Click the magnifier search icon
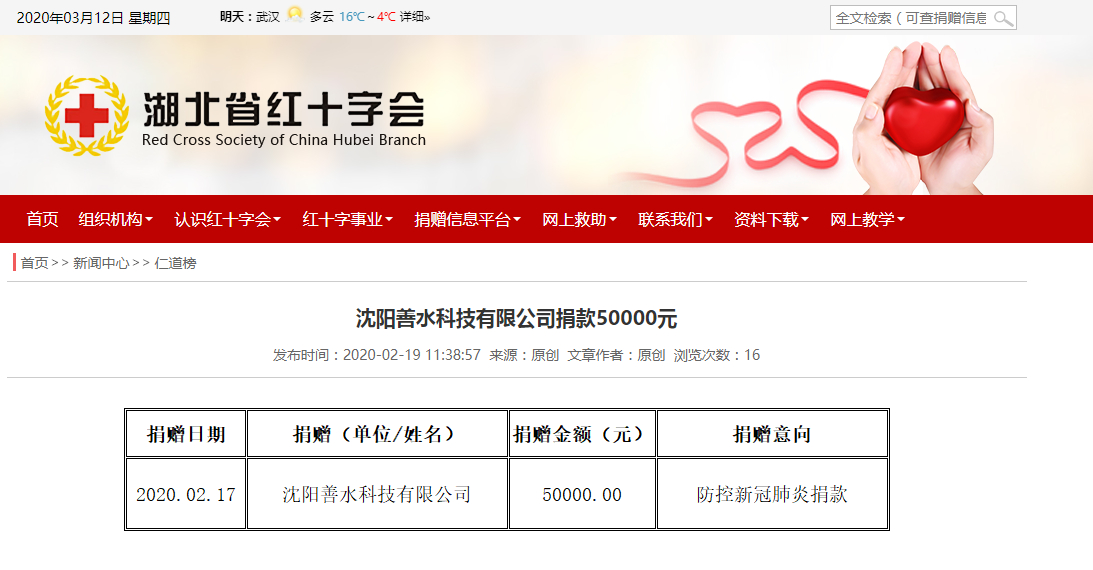 coord(1003,18)
